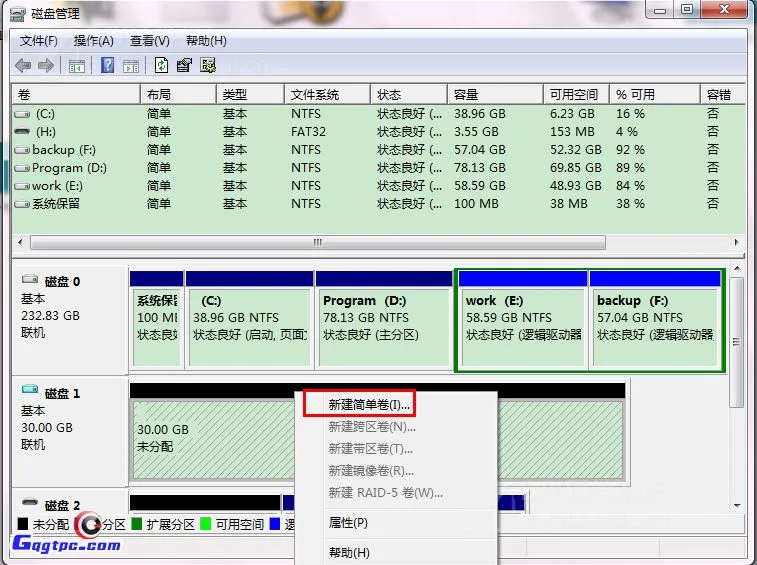The height and width of the screenshot is (565, 757).
Task: Click the Forward arrow toolbar icon
Action: [46, 65]
